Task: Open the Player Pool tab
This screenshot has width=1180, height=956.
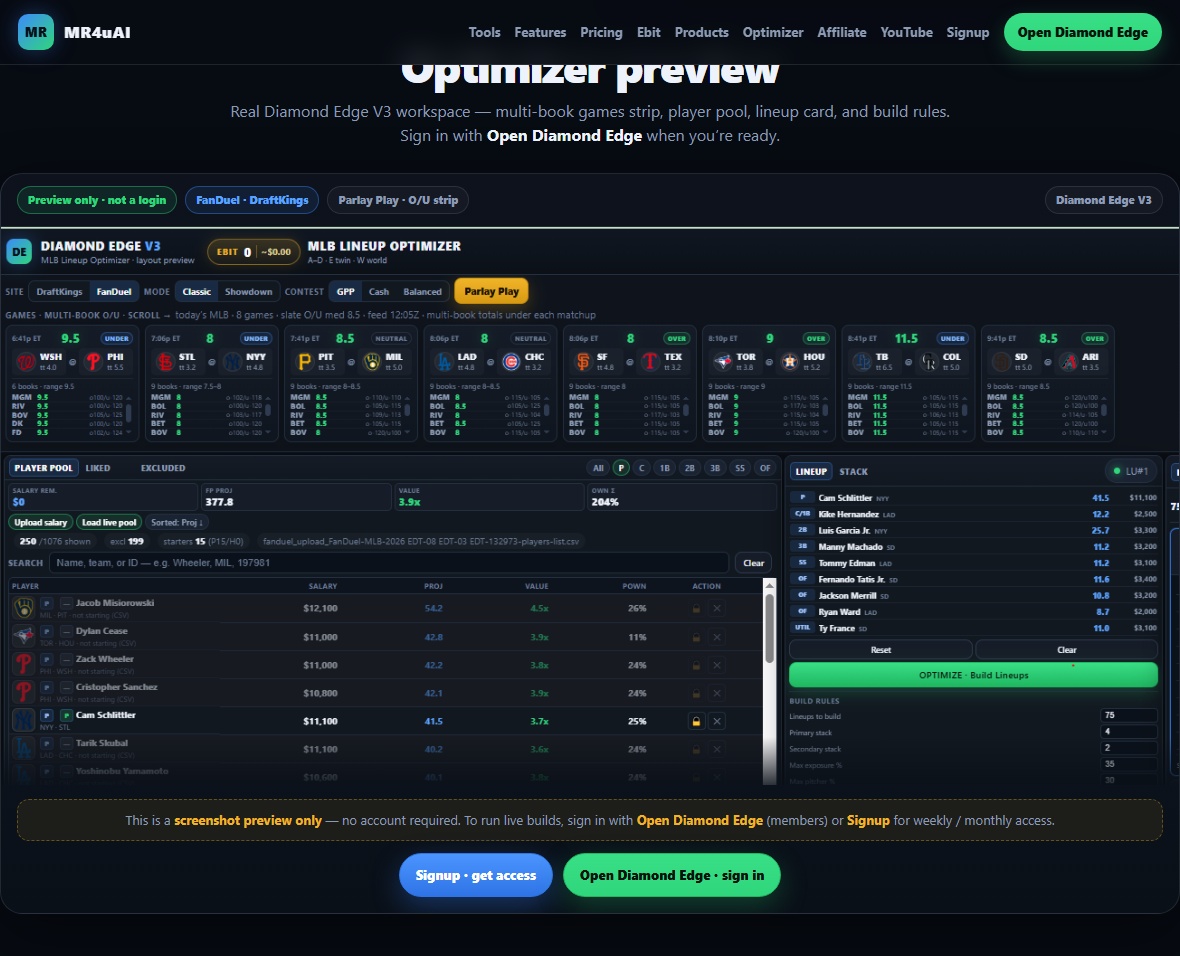Action: [x=44, y=468]
